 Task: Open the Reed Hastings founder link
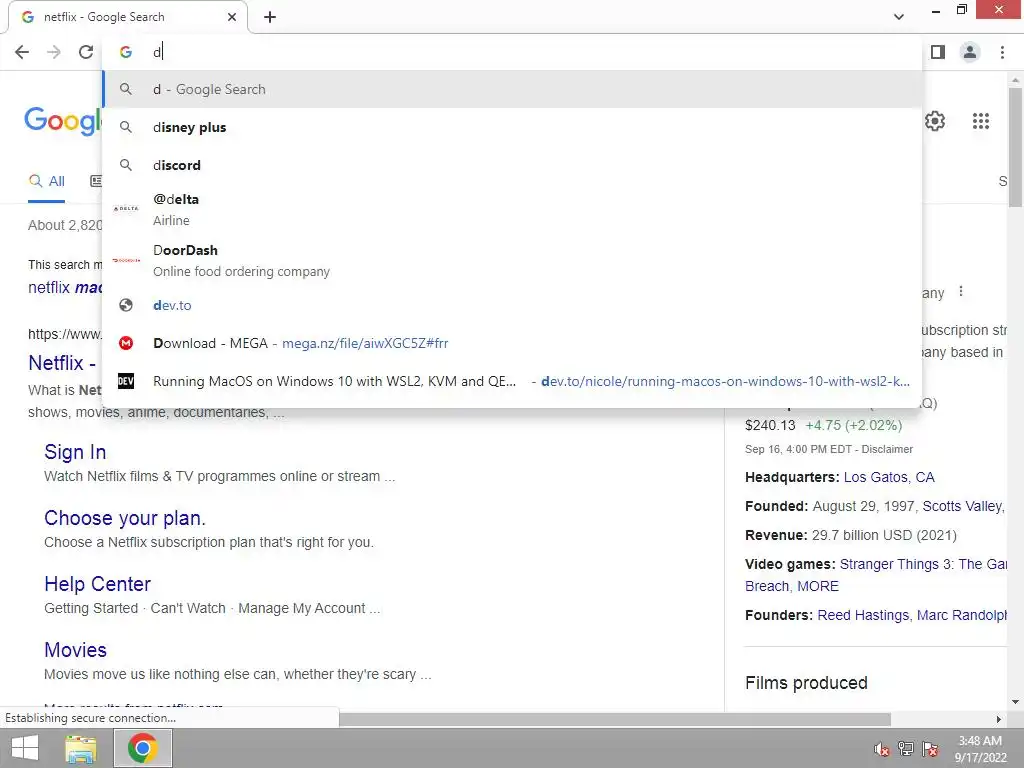863,615
